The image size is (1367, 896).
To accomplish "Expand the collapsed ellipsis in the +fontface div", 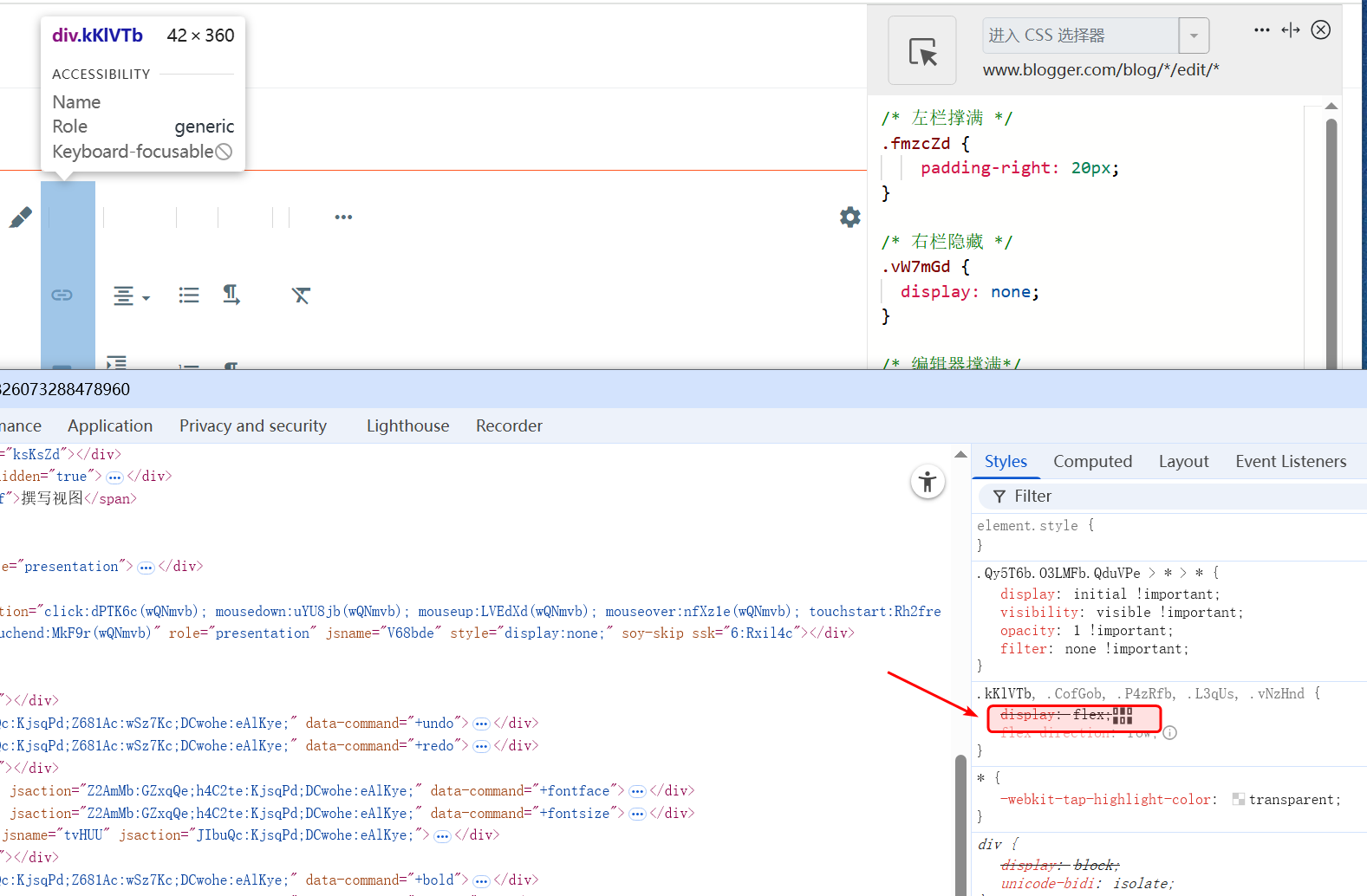I will 637,791.
